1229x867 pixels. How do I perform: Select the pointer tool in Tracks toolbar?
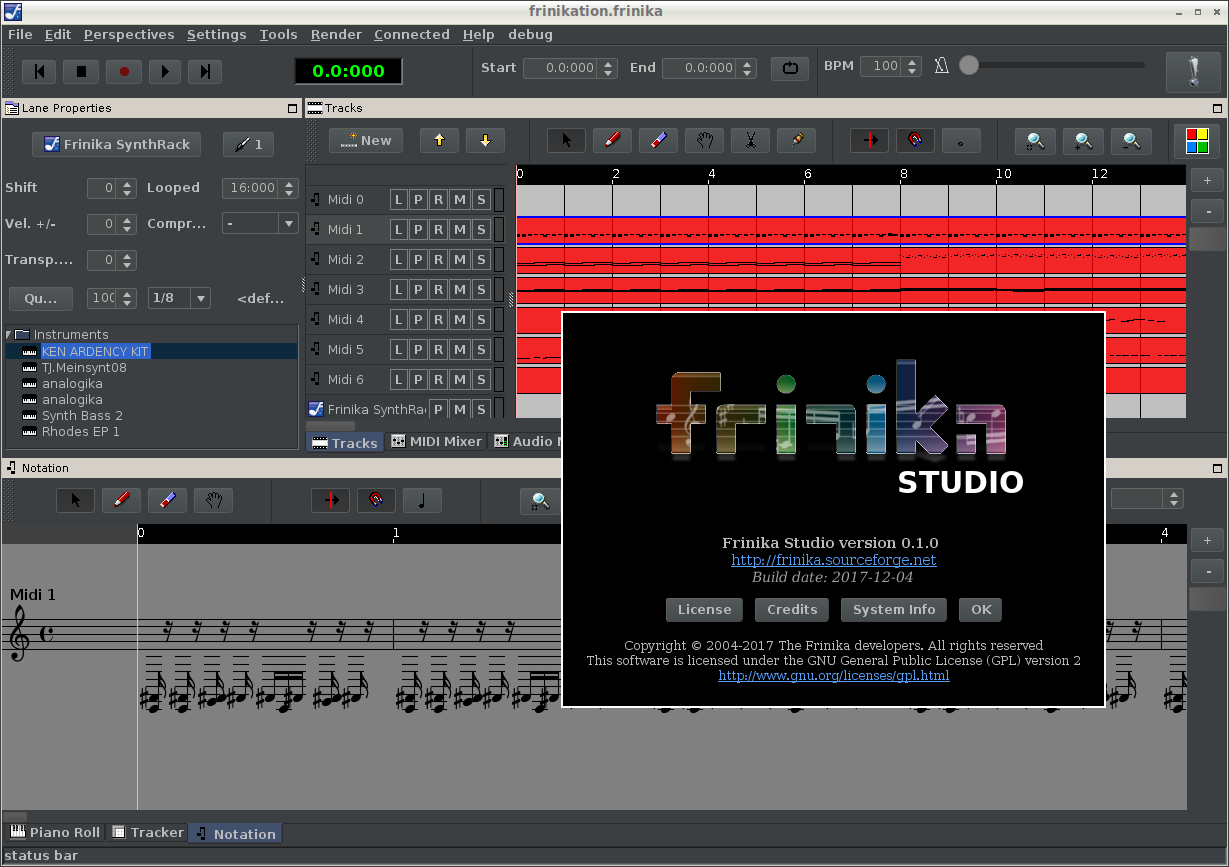[x=566, y=141]
